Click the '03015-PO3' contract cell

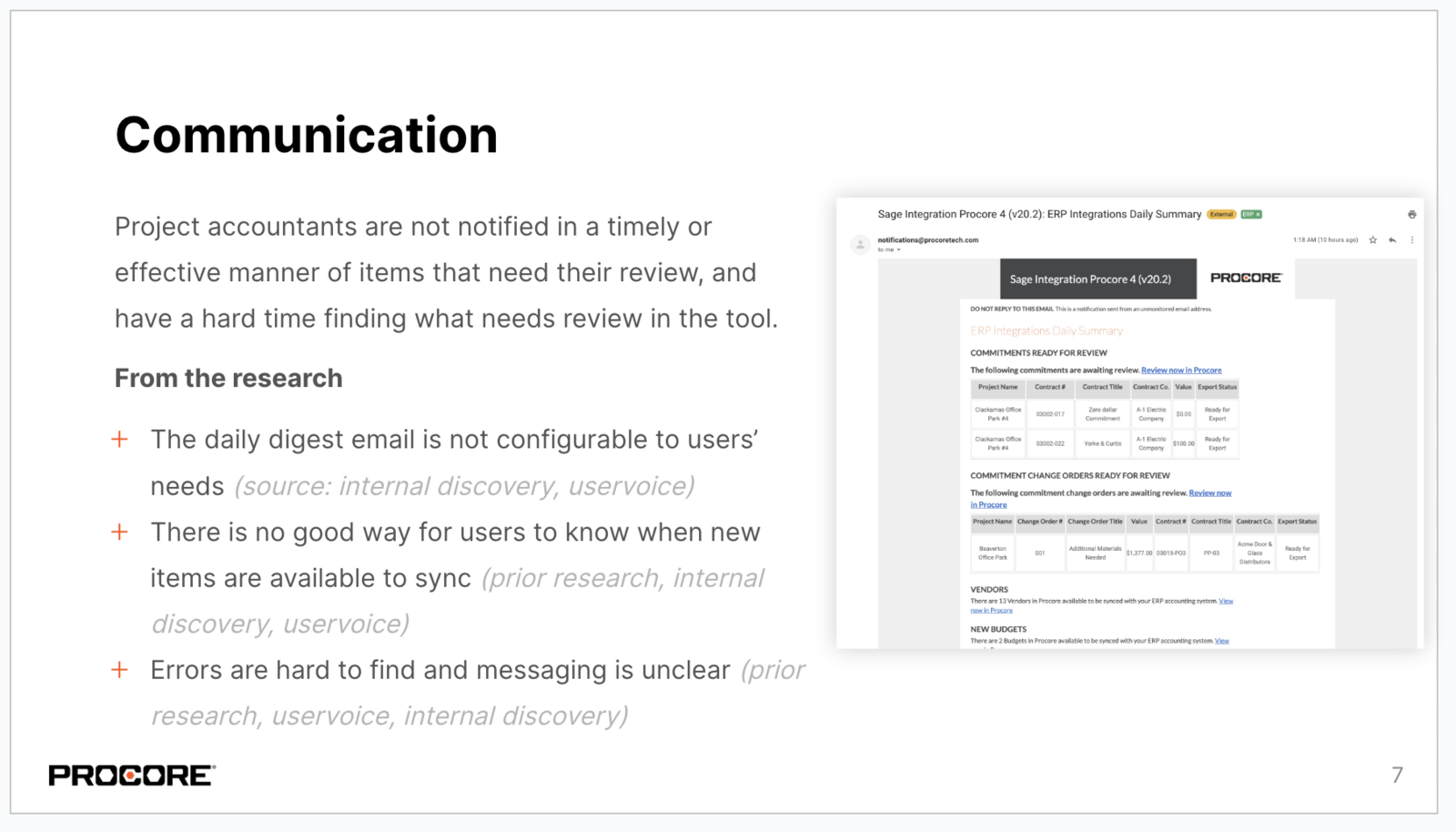coord(1171,553)
